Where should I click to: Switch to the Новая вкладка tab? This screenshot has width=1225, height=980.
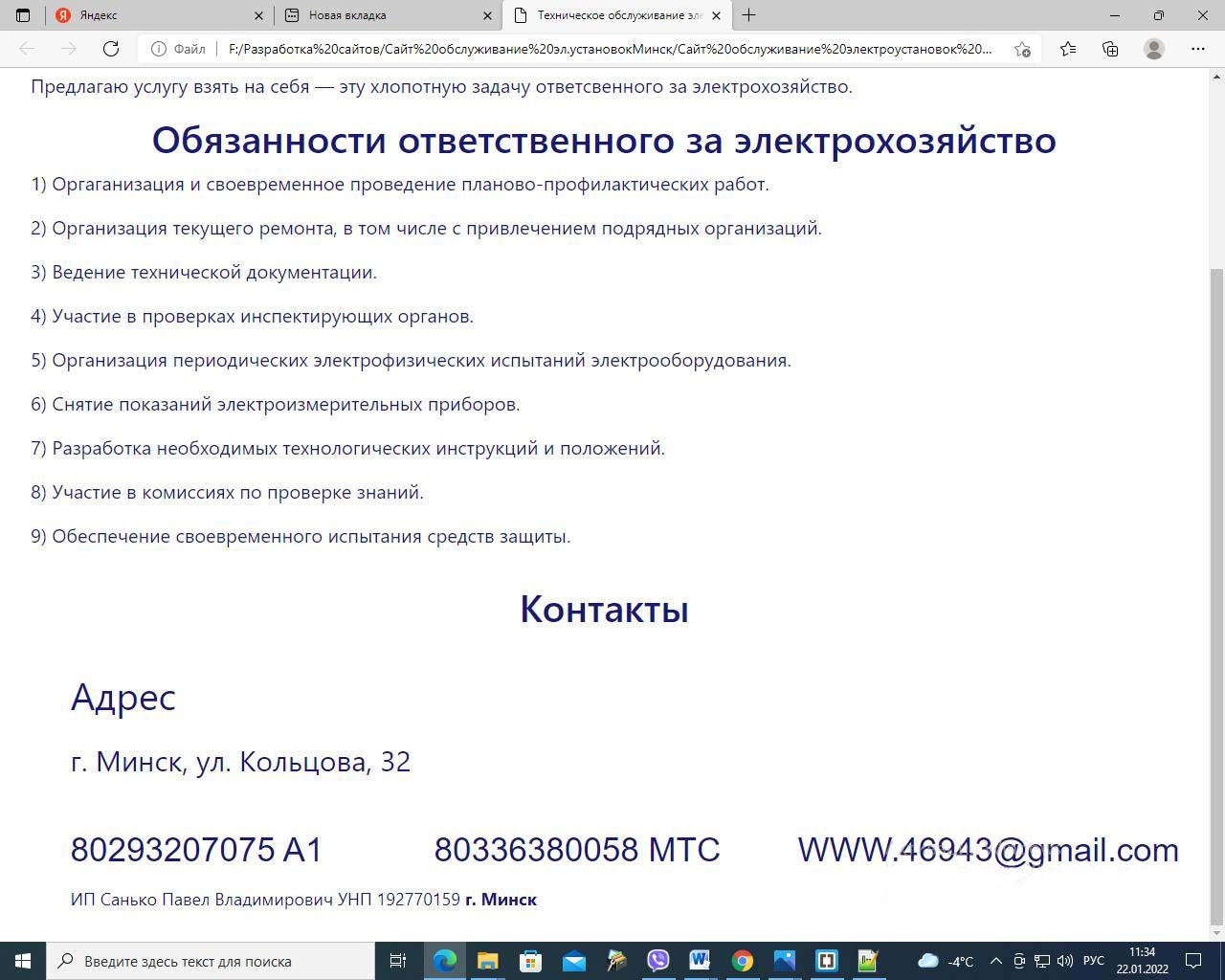click(x=383, y=15)
